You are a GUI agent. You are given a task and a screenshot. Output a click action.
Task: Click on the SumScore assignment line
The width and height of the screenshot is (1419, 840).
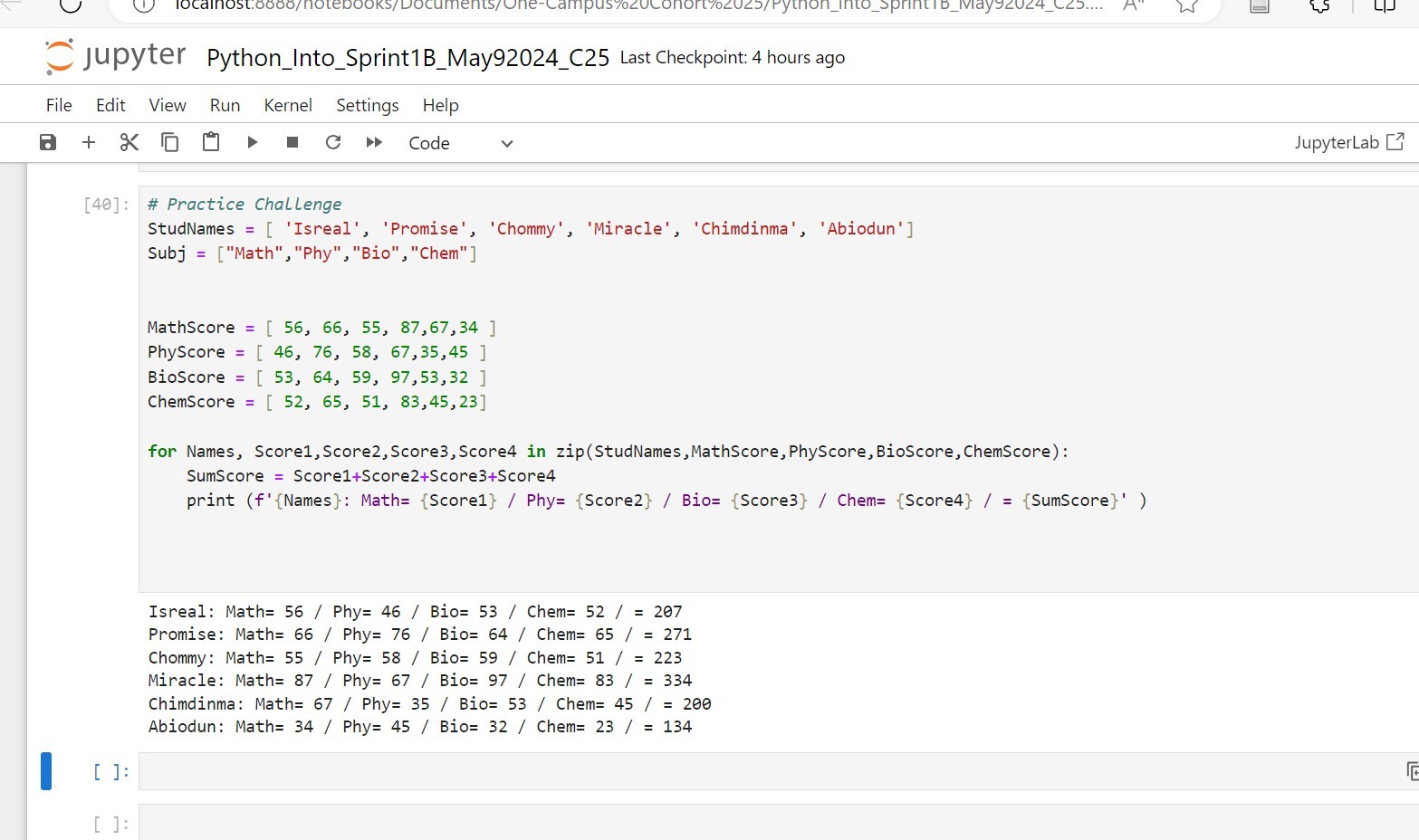point(371,476)
